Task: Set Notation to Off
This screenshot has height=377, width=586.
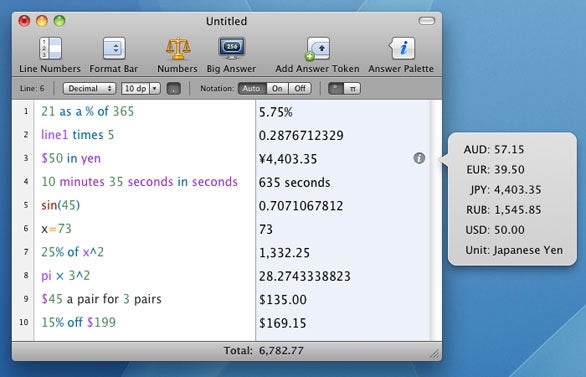Action: pos(300,89)
